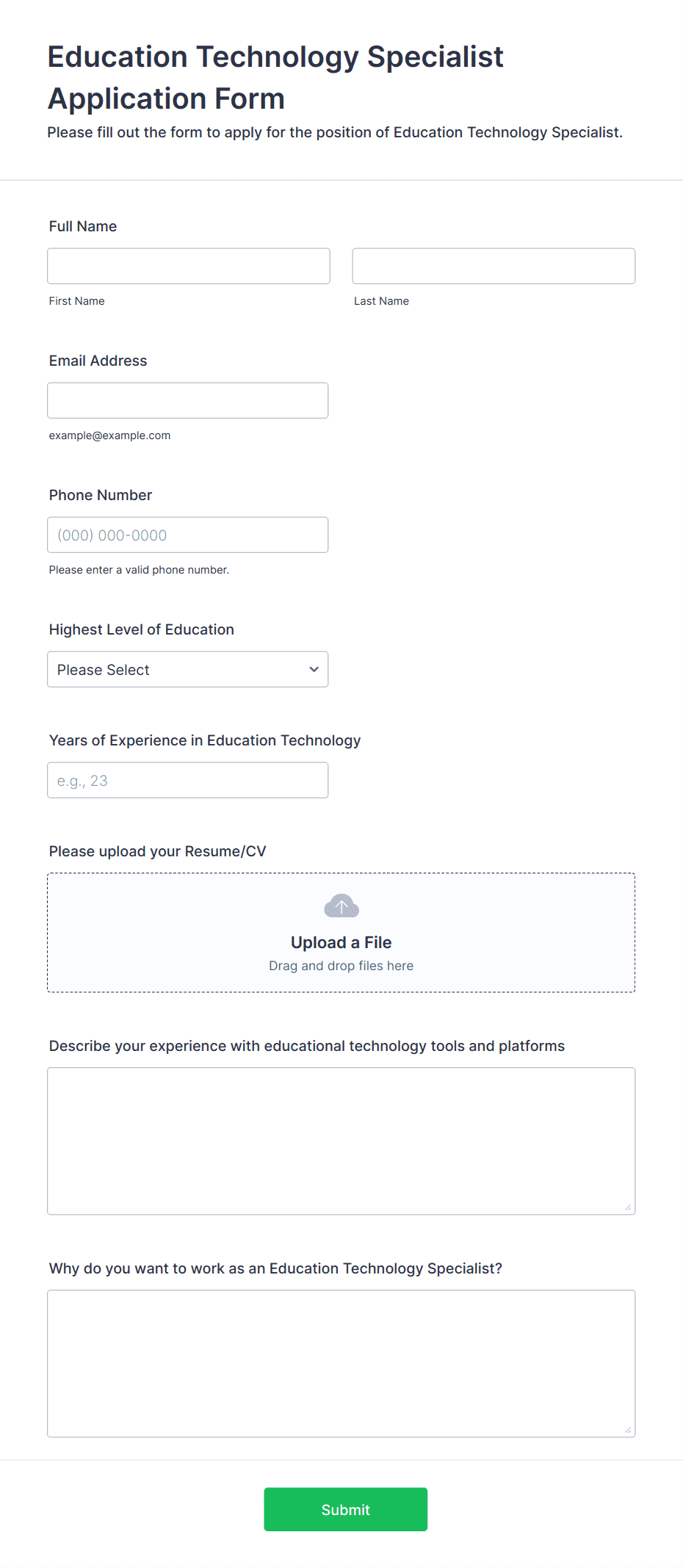Viewport: 683px width, 1568px height.
Task: Focus the educational technology tools experience textarea
Action: (341, 1141)
